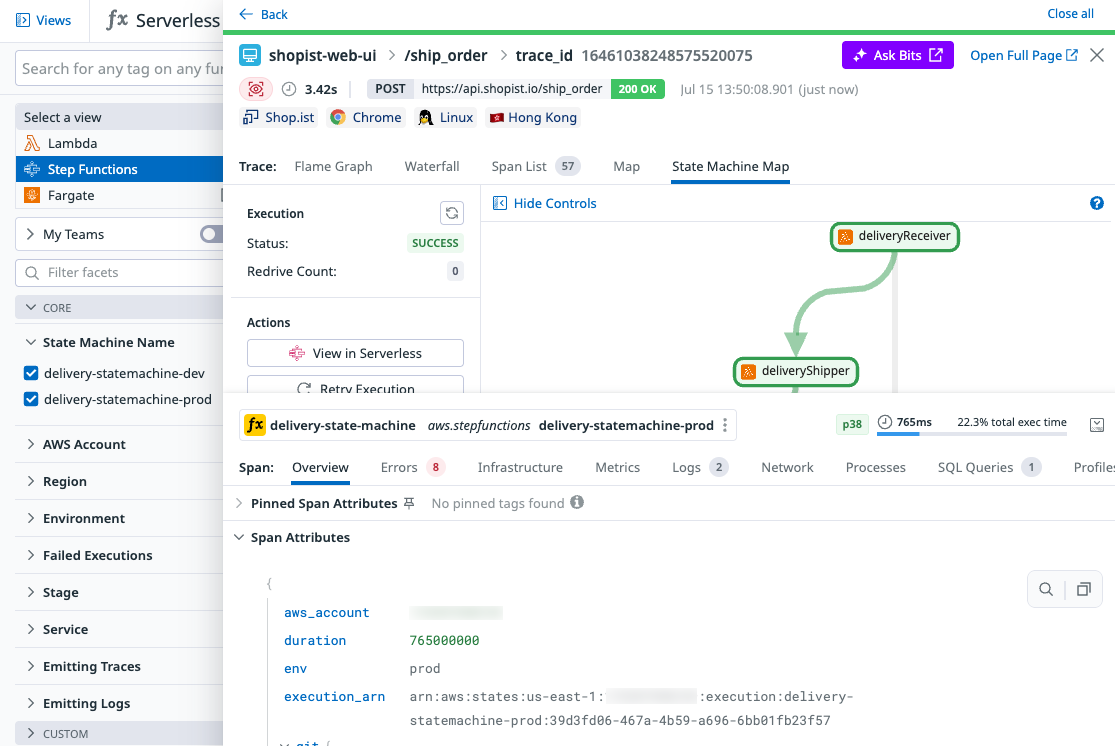Click the red RUM session replay icon
This screenshot has height=746, width=1115.
pos(255,89)
